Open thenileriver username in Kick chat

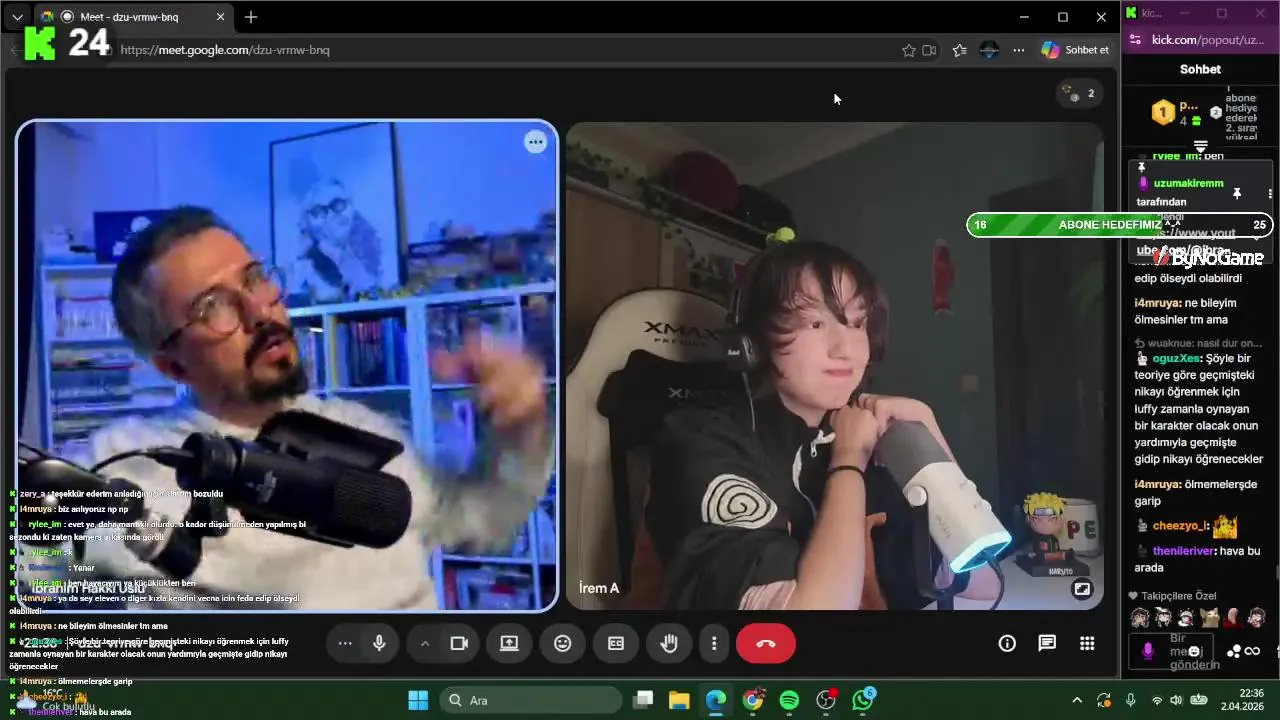(1183, 551)
